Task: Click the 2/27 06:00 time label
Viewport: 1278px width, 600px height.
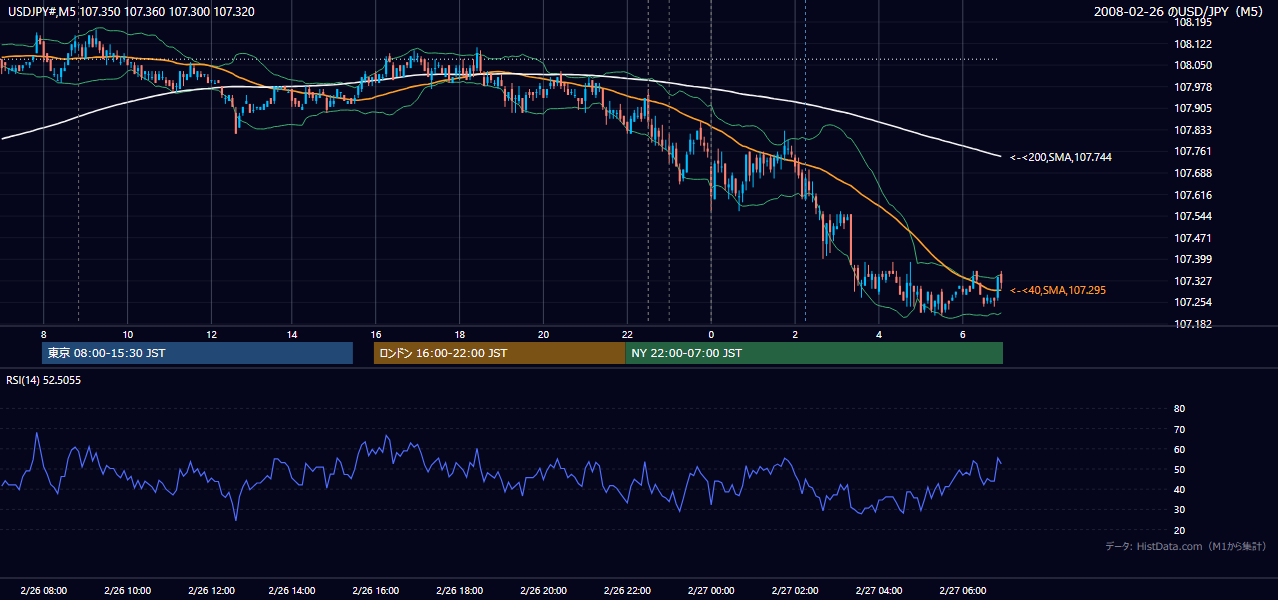Action: coord(962,591)
